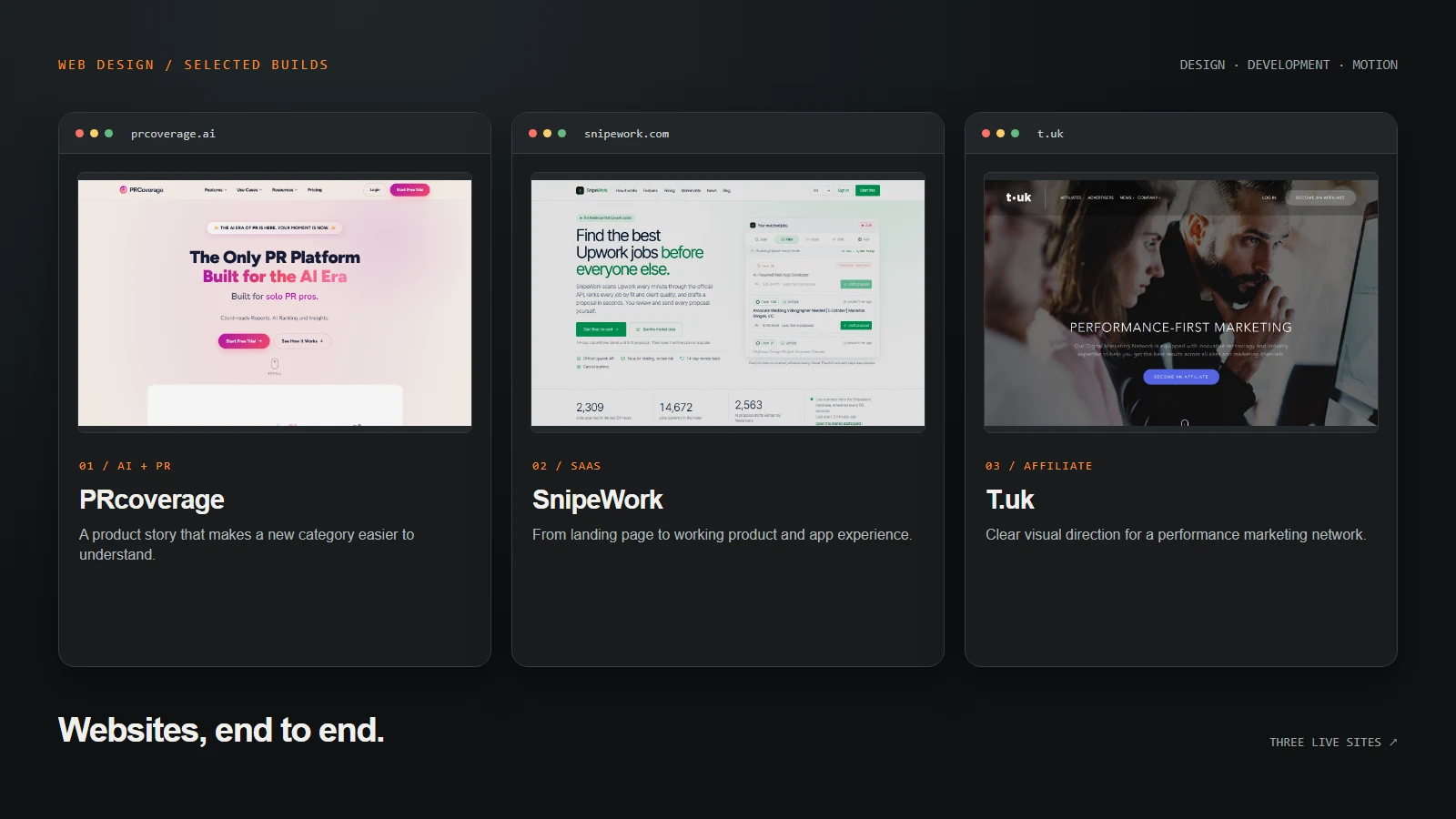Open the T.uk website preview thumbnail
1456x819 pixels.
pyautogui.click(x=1181, y=302)
